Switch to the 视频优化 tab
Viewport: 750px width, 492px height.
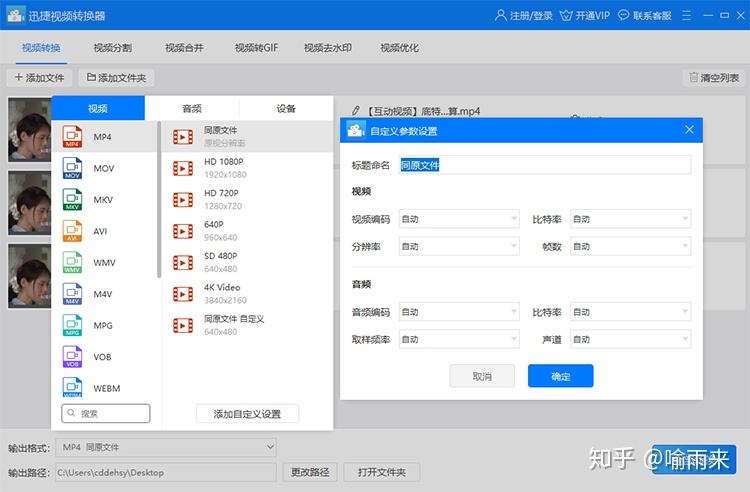tap(399, 48)
